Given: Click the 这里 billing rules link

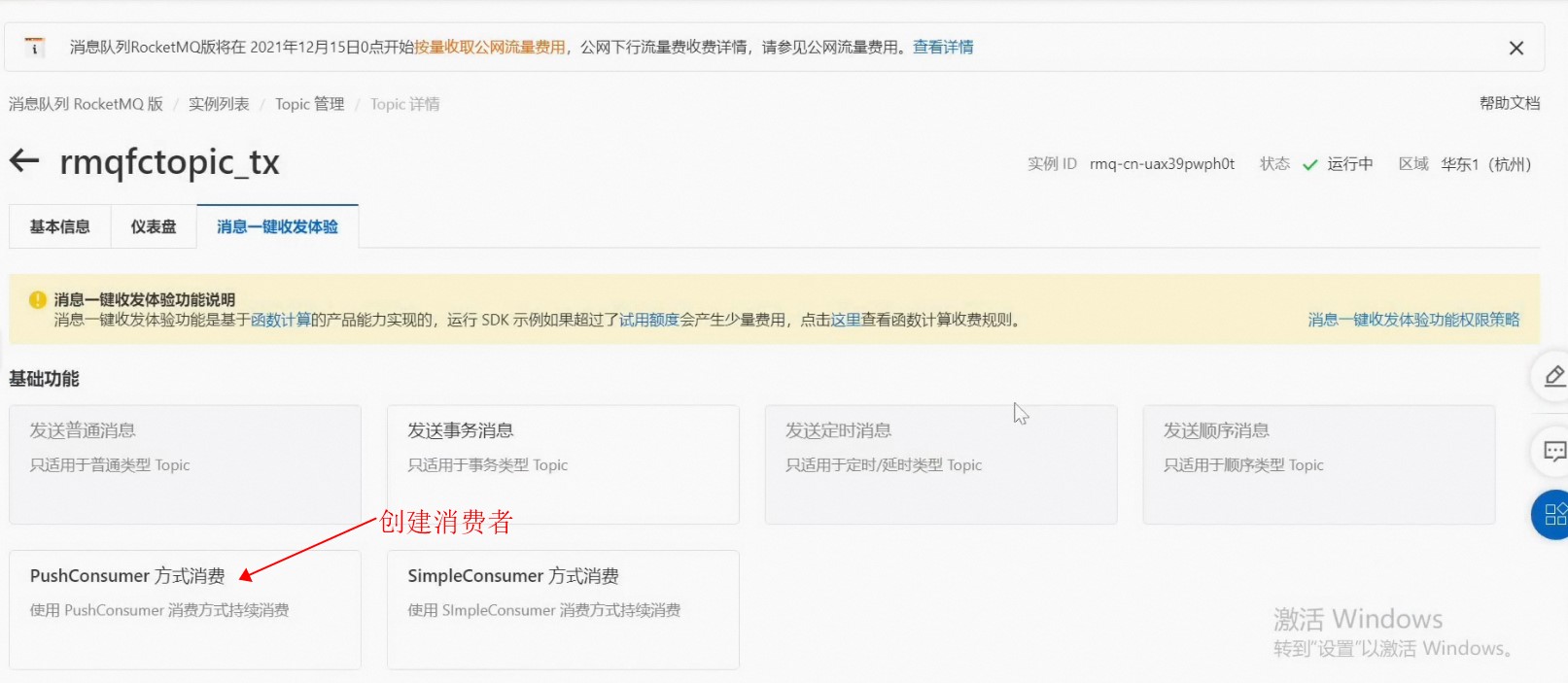Looking at the screenshot, I should click(x=846, y=320).
